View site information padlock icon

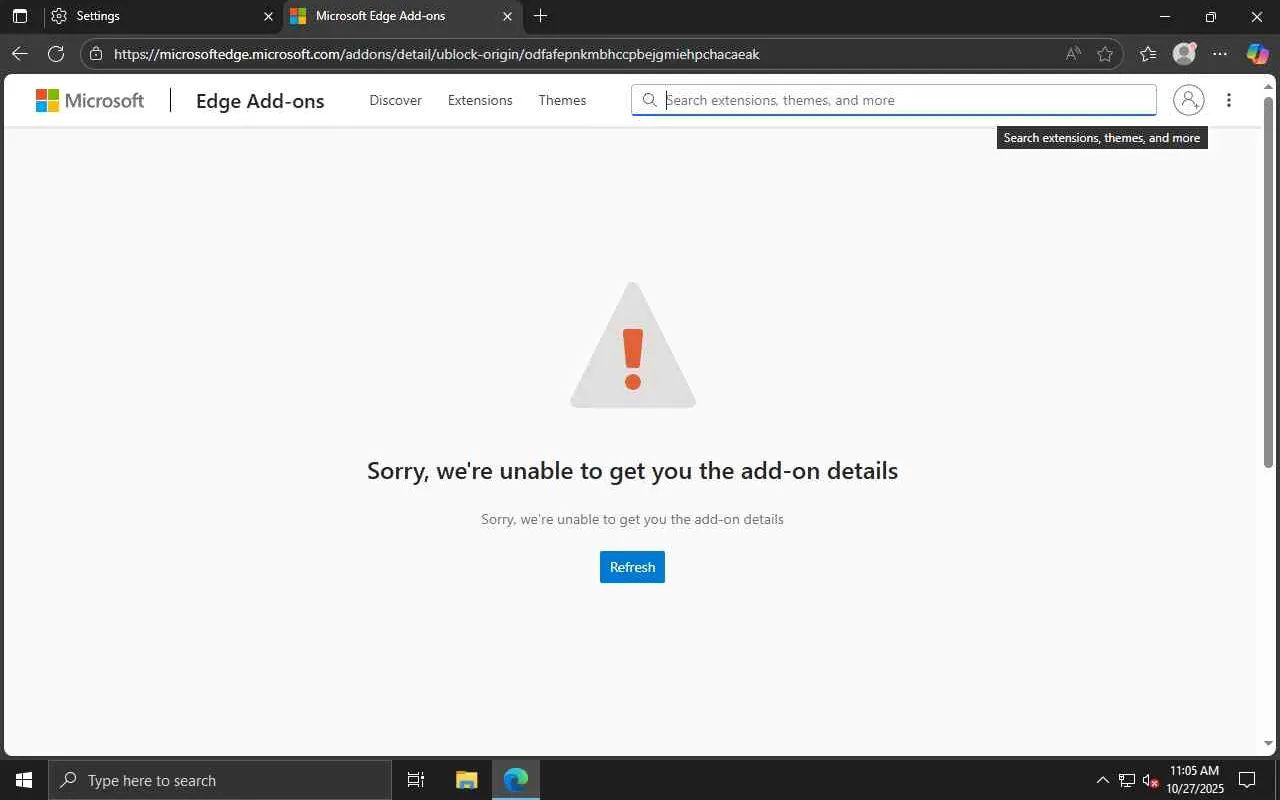tap(95, 54)
